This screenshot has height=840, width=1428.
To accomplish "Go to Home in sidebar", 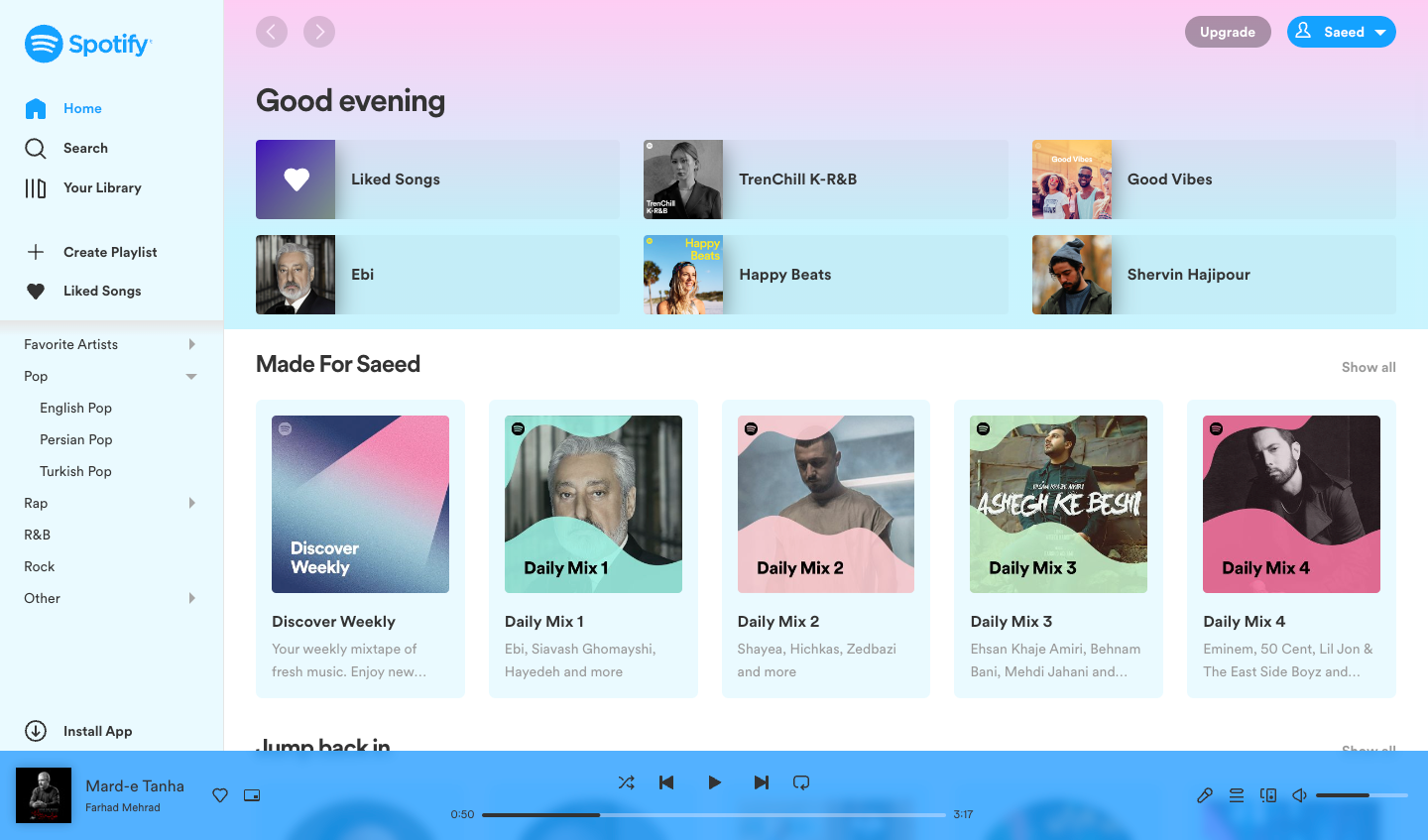I will [x=63, y=108].
